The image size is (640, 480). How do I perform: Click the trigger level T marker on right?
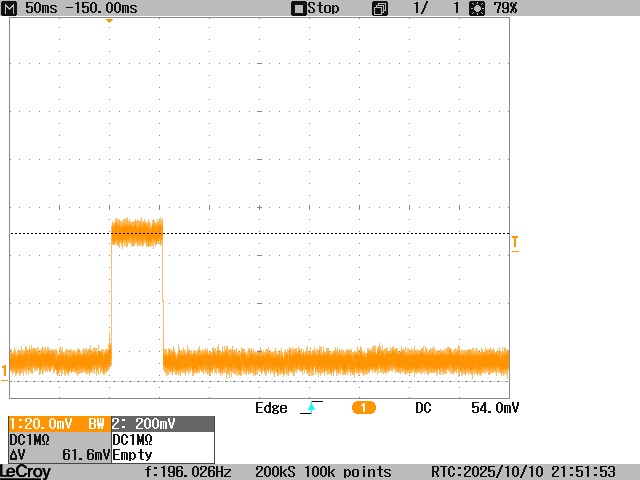[515, 242]
